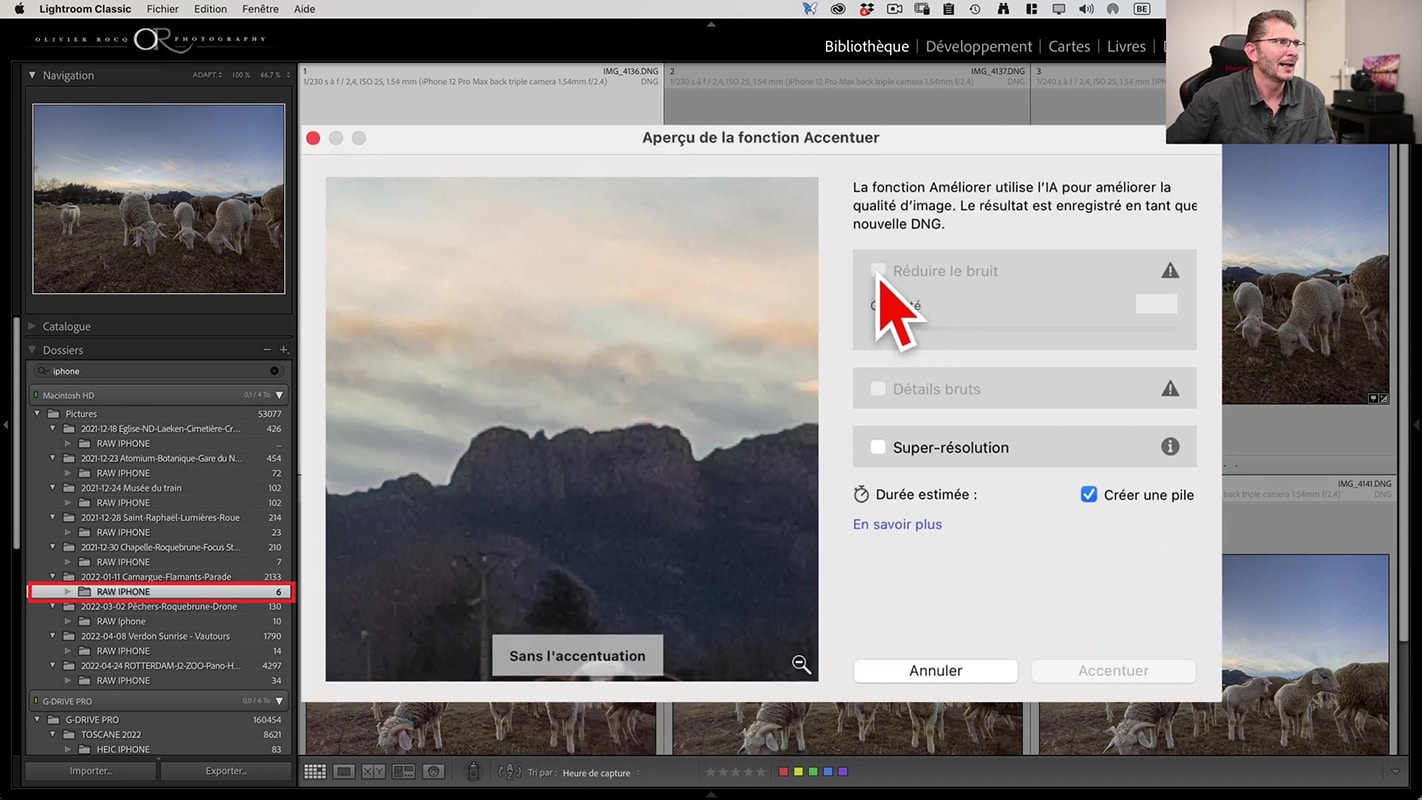Viewport: 1422px width, 800px height.
Task: Select HEIC IPHONE folder
Action: (123, 749)
